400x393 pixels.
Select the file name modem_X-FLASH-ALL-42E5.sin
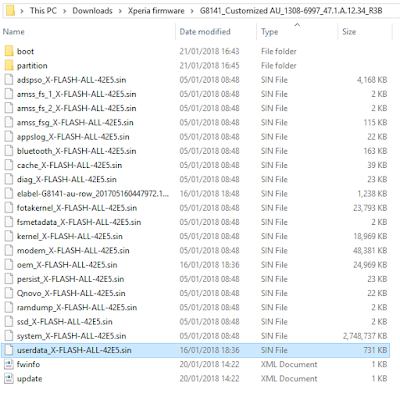tap(73, 250)
